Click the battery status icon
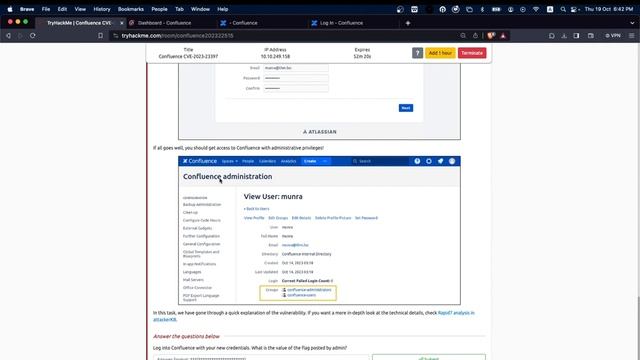640x360 pixels. tap(496, 9)
